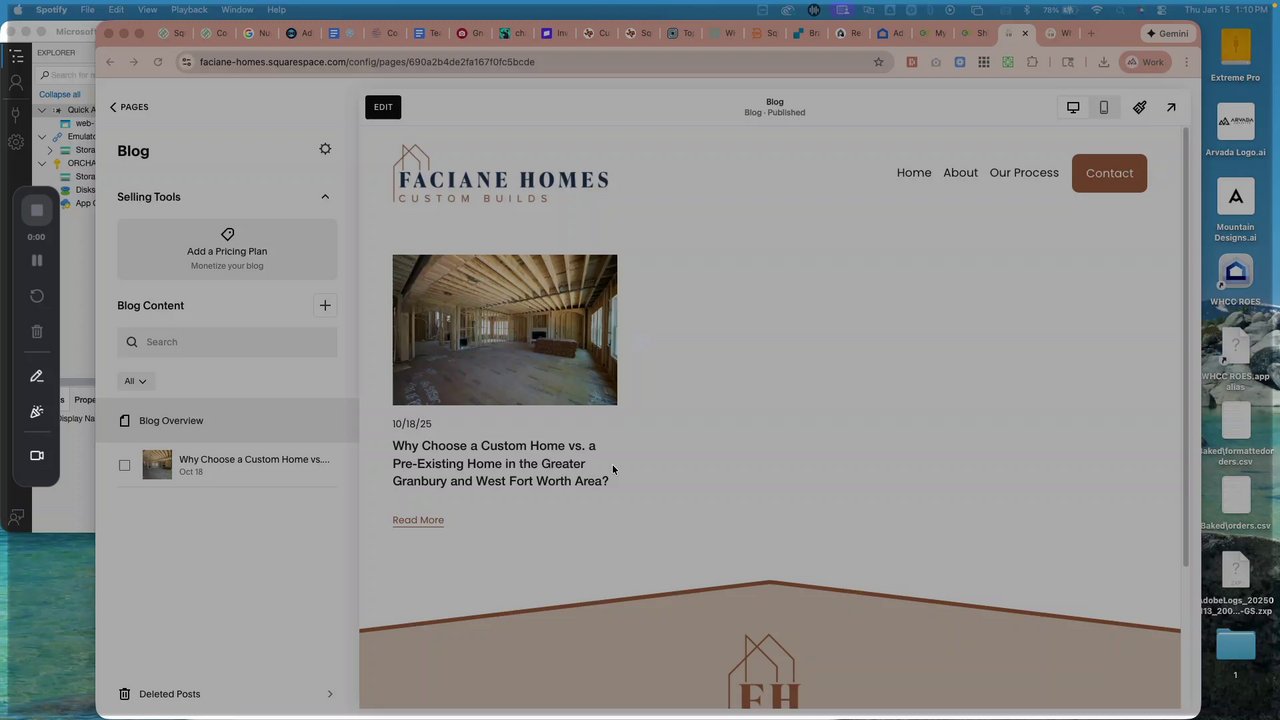
Task: Expand the Storage child node under Emulator
Action: point(50,150)
